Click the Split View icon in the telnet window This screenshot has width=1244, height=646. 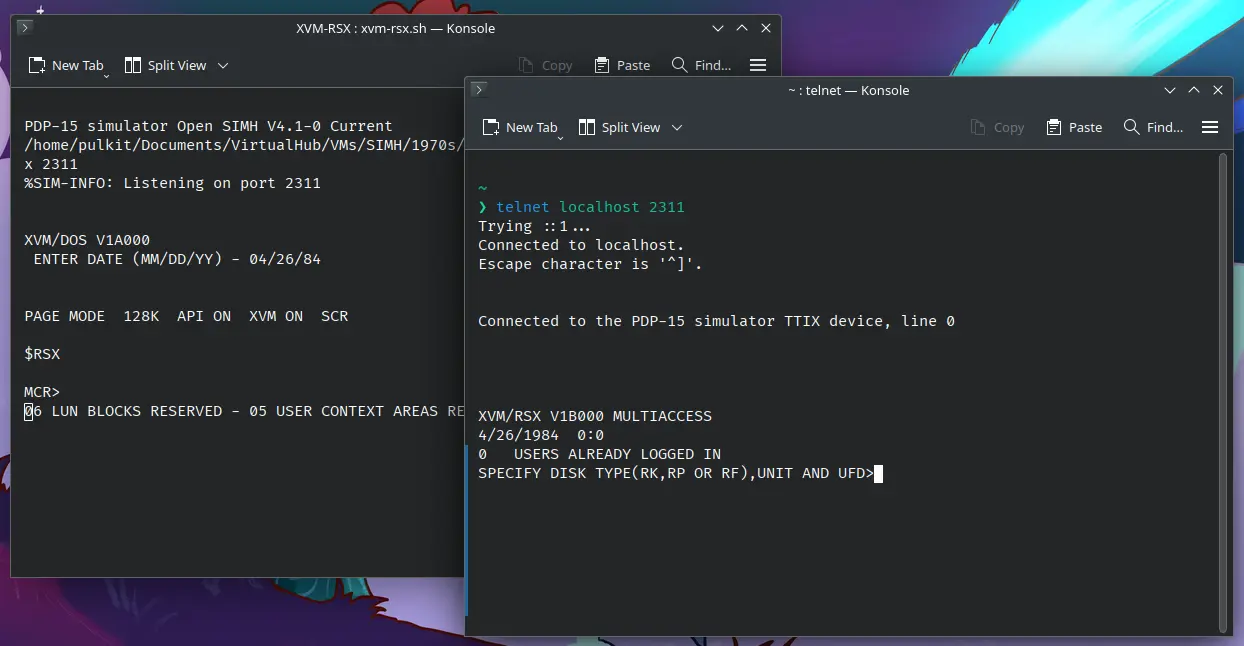point(587,127)
